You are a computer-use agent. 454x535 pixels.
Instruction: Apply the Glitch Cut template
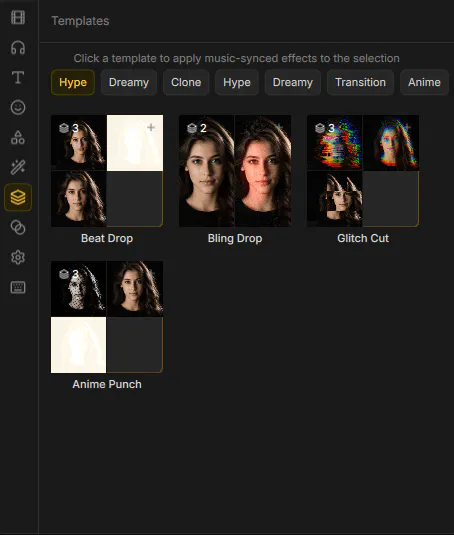pos(363,171)
